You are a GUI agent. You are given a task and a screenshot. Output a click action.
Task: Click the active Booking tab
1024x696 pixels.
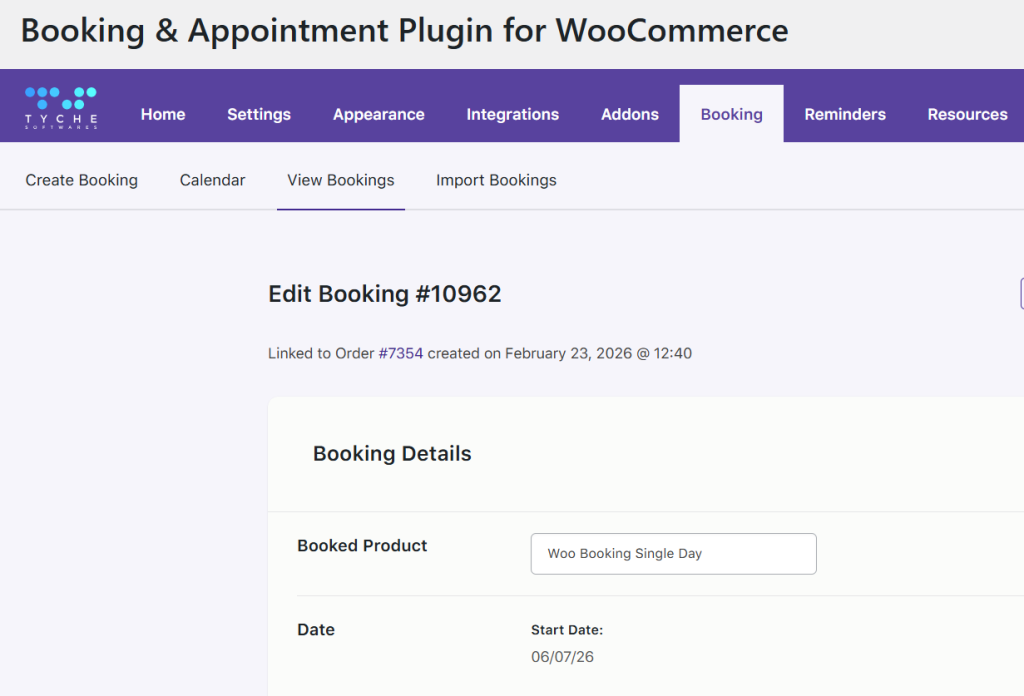tap(732, 114)
